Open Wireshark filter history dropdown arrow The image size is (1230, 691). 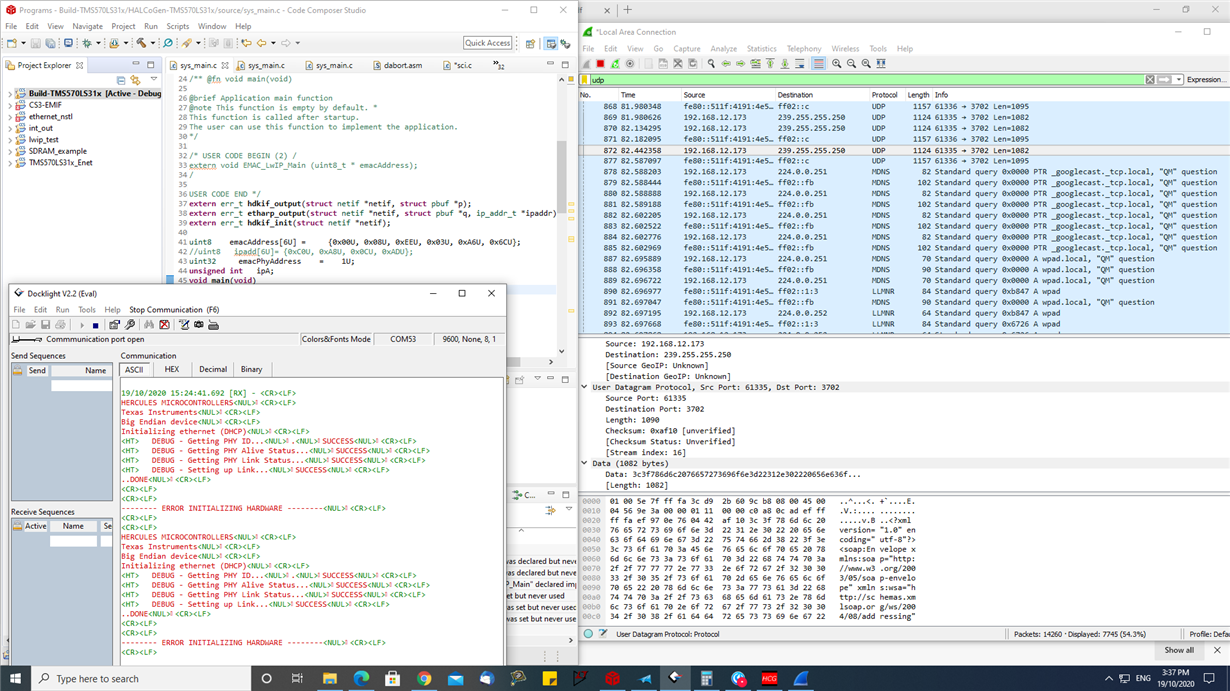pyautogui.click(x=1178, y=79)
